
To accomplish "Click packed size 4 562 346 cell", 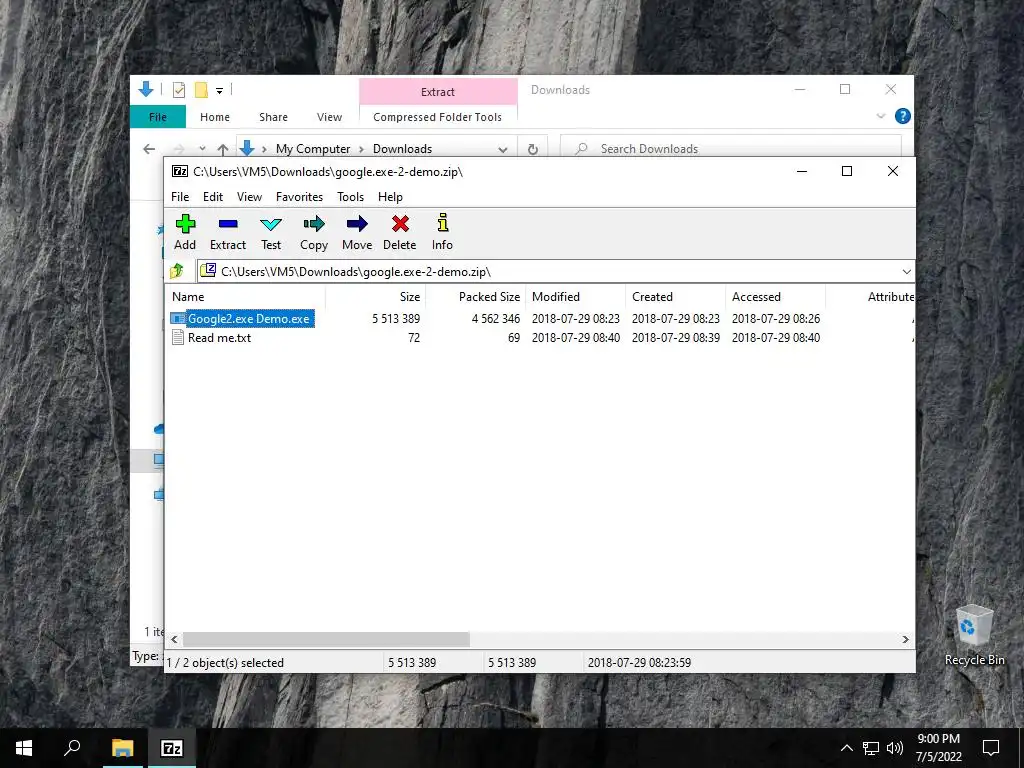I will click(496, 319).
